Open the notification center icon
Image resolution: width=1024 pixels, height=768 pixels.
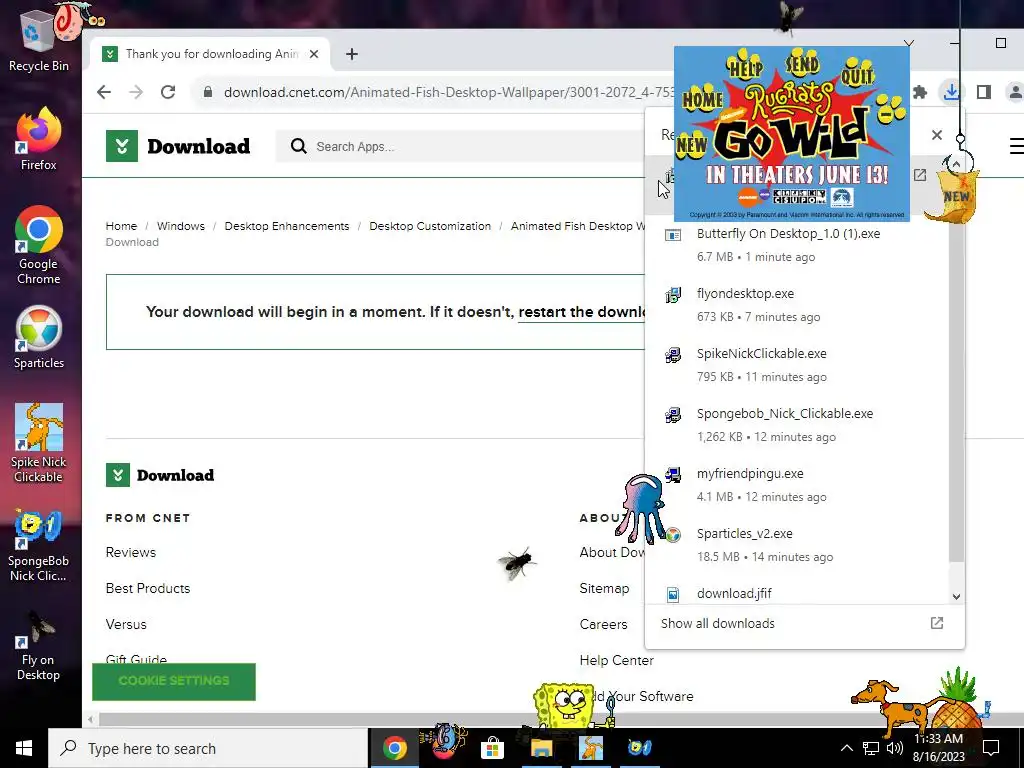tap(991, 748)
